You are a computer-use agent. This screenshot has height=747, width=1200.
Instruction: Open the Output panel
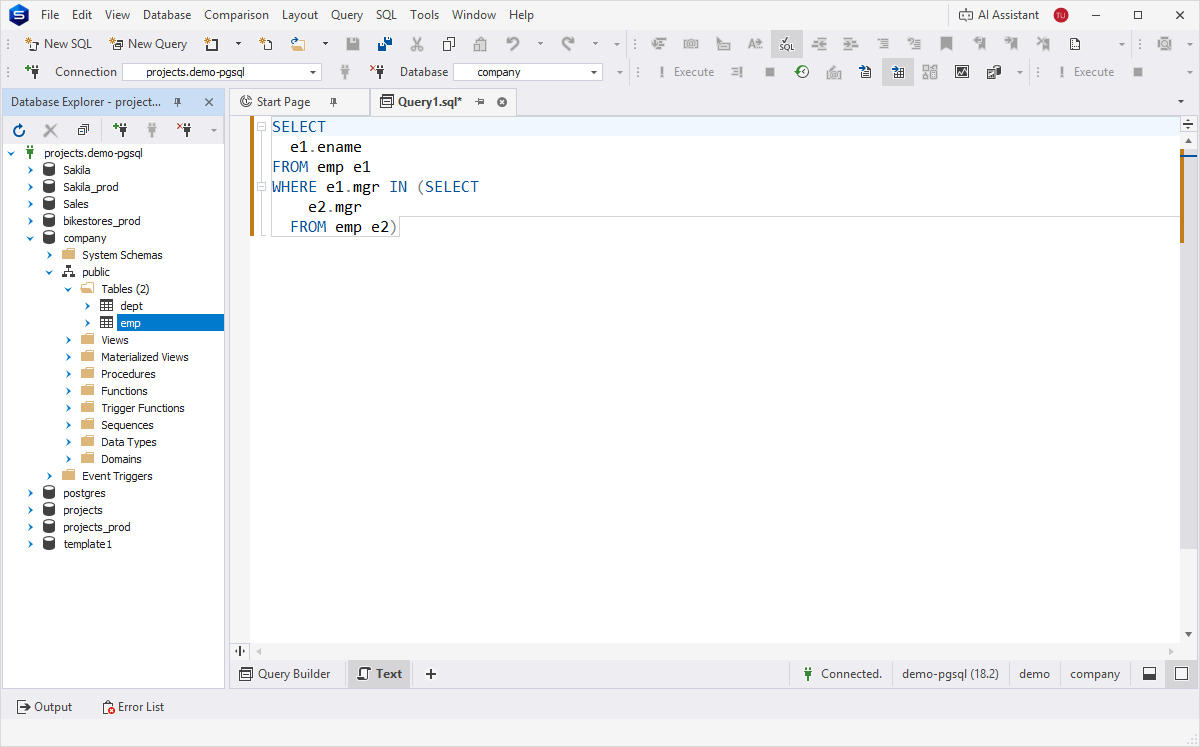coord(45,707)
